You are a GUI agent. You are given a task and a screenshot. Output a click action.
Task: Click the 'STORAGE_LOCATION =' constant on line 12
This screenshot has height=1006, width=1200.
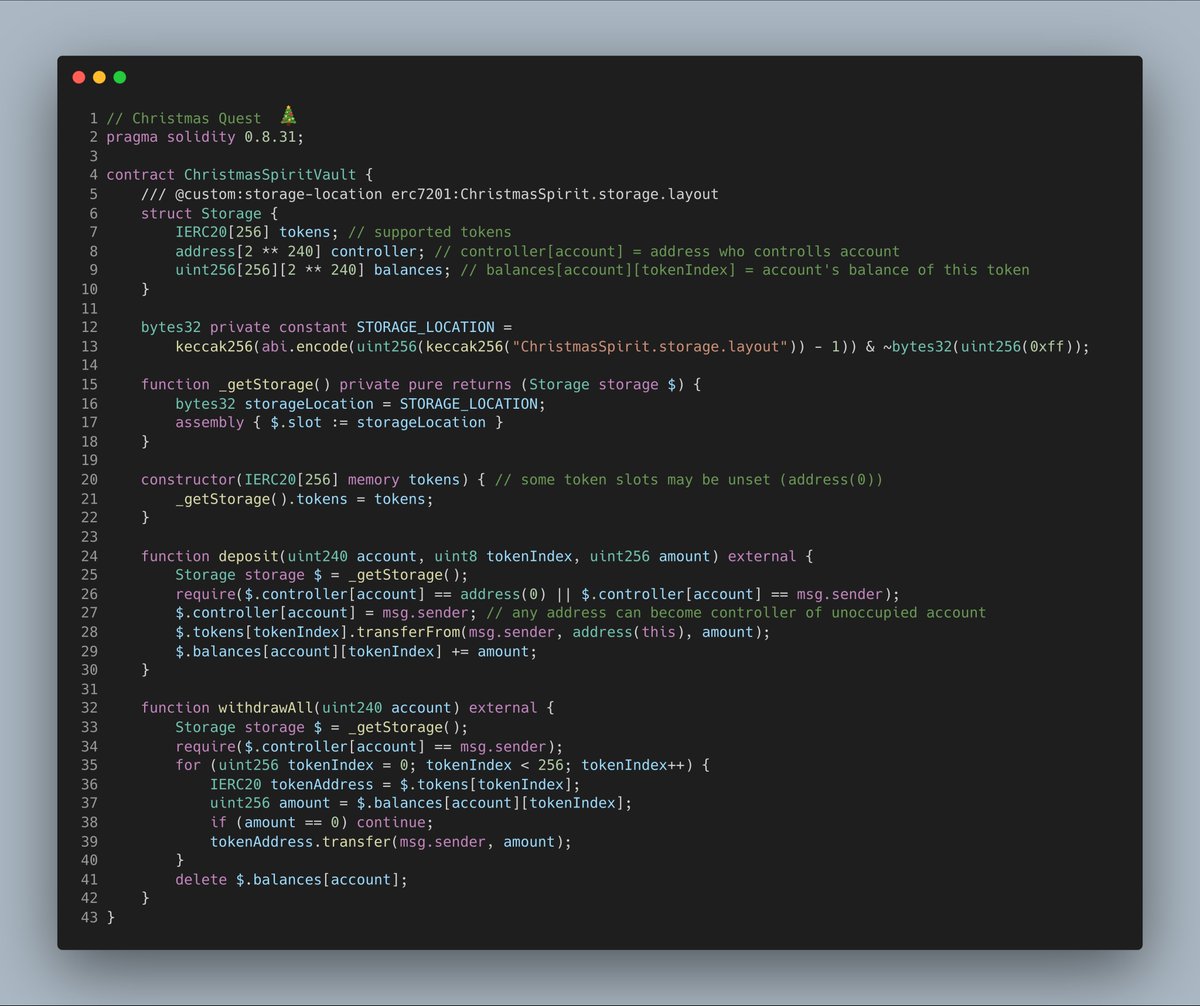coord(434,327)
